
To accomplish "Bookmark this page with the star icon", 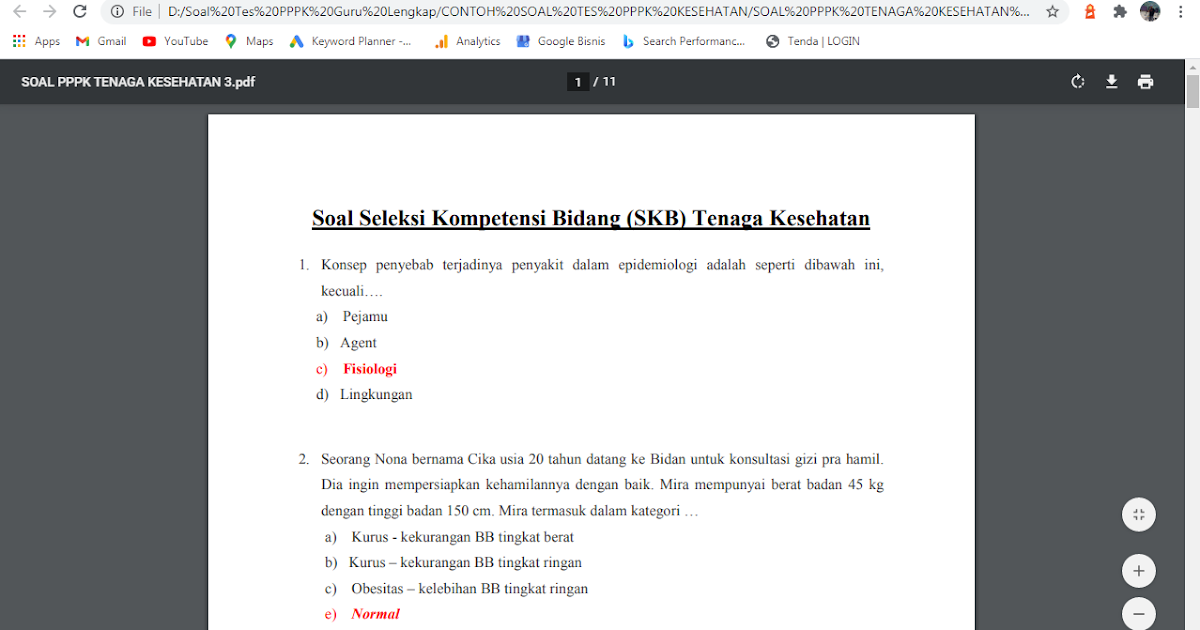I will click(1052, 12).
